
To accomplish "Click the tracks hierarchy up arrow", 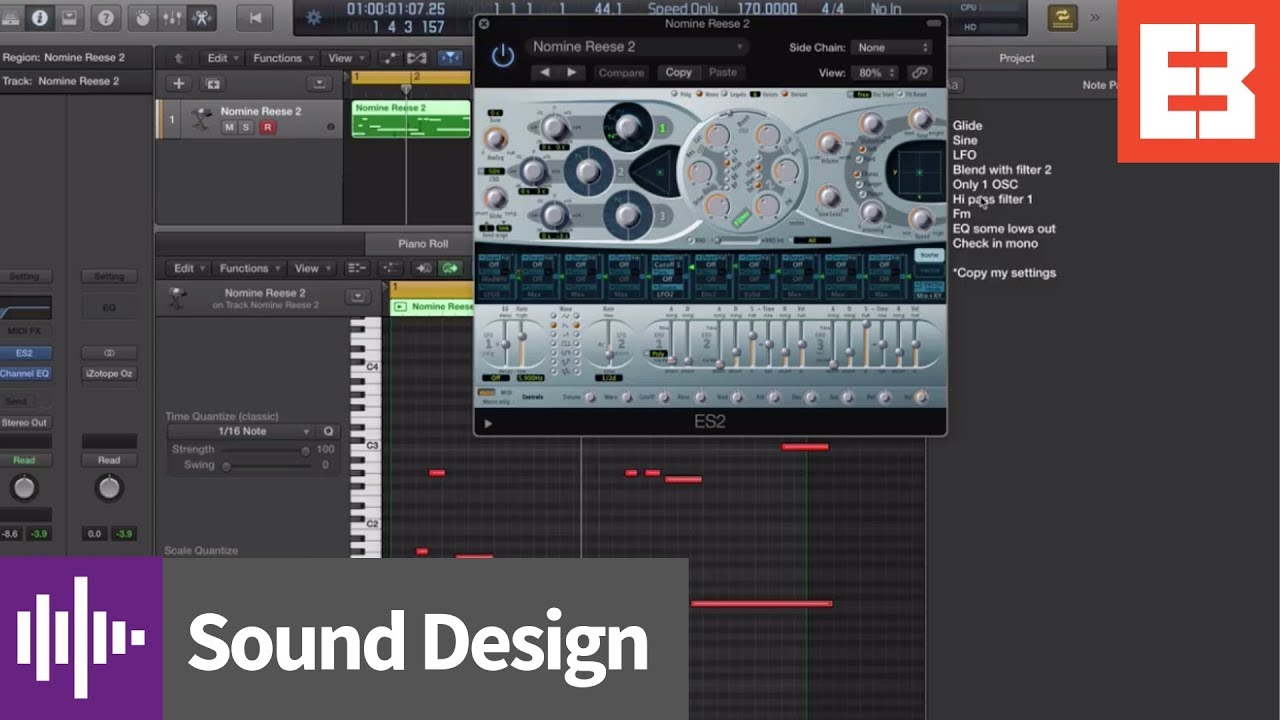I will 178,58.
